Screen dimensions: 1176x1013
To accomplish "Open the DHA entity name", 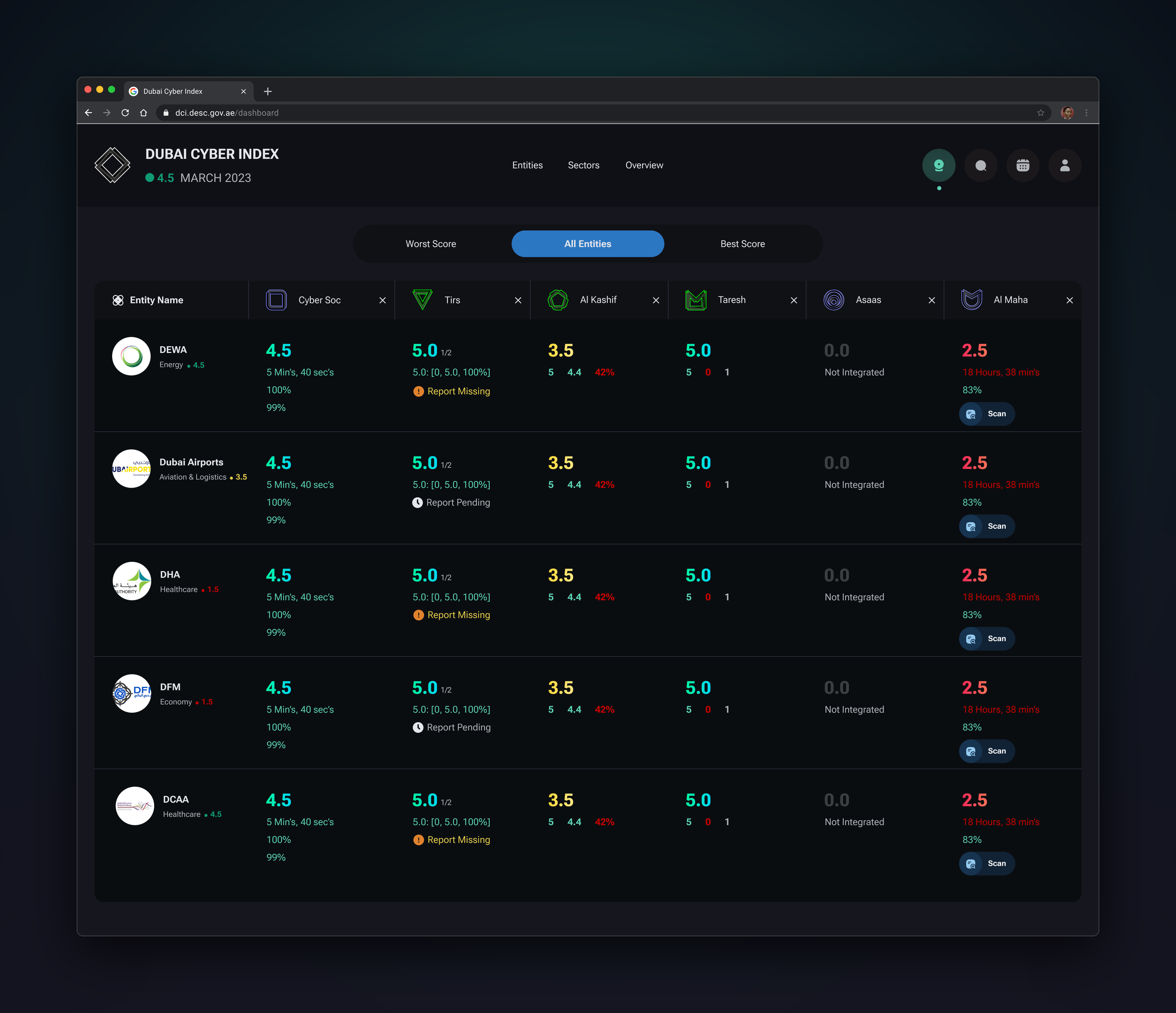I will [x=170, y=574].
